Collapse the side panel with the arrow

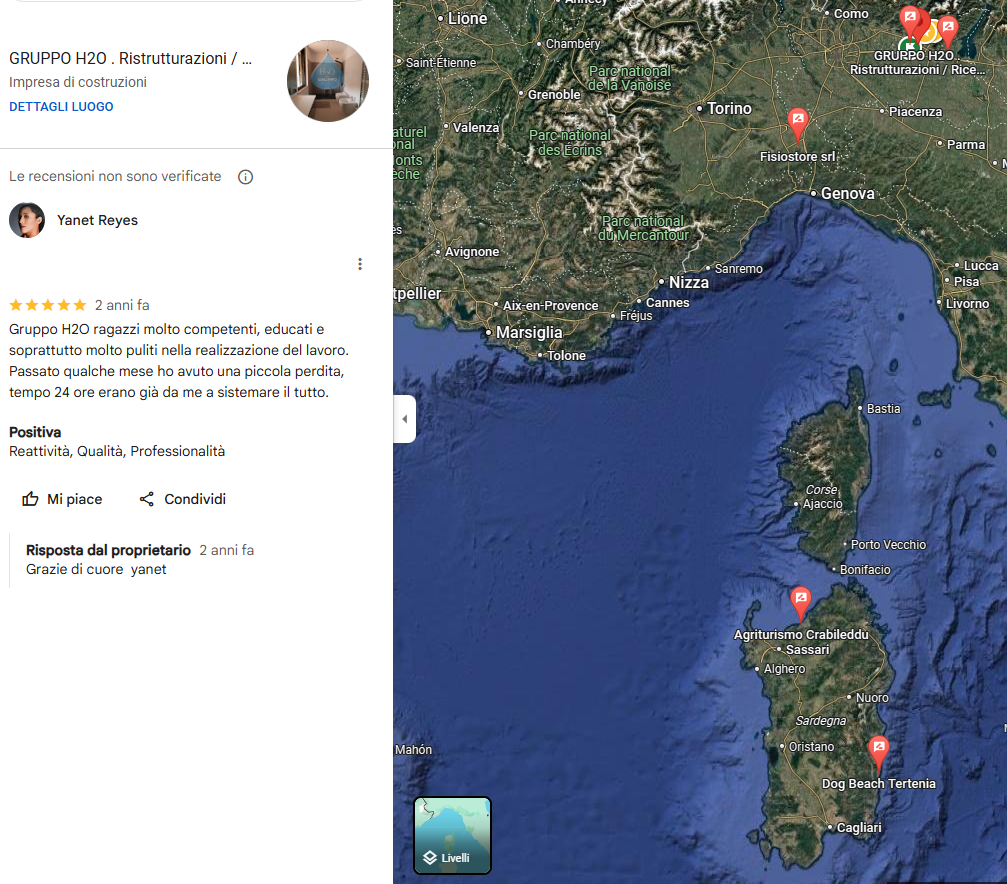(x=405, y=419)
